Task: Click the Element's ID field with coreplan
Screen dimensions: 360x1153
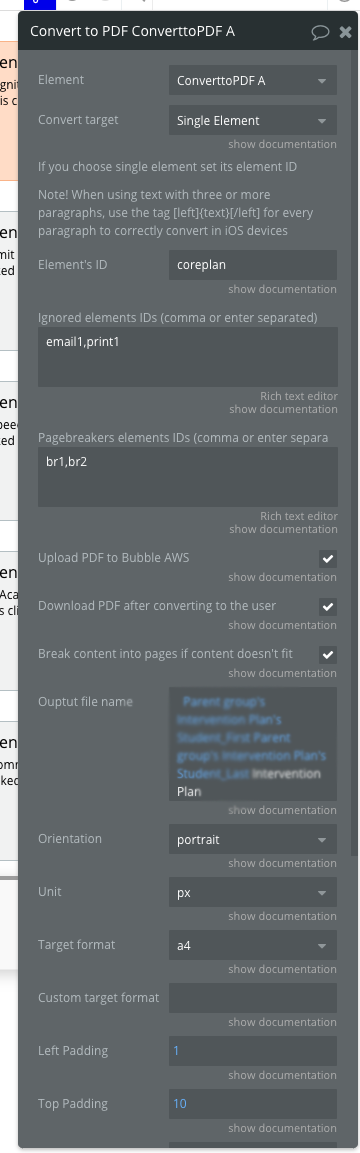Action: tap(253, 265)
